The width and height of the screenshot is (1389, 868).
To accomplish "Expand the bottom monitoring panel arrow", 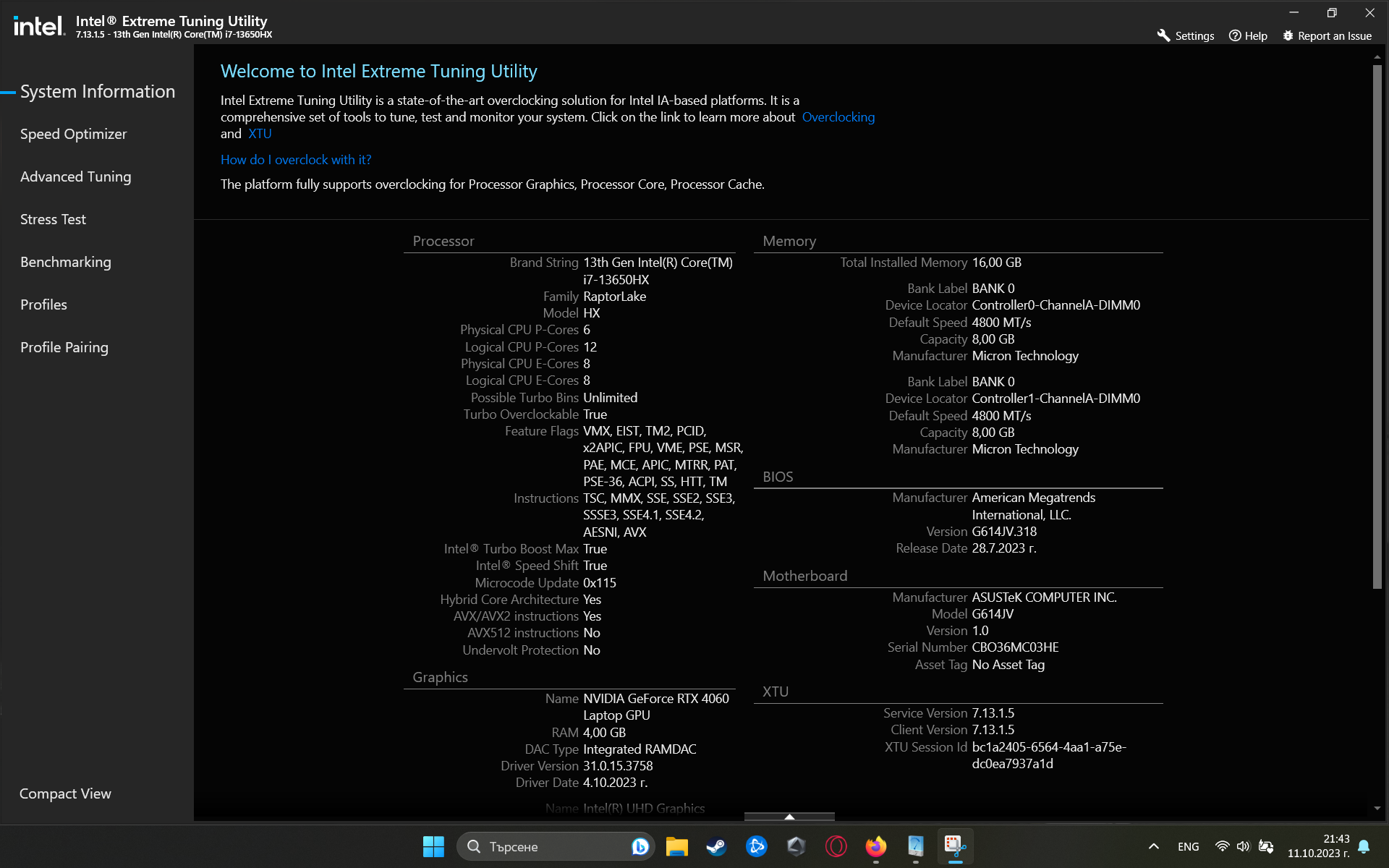I will 789,817.
